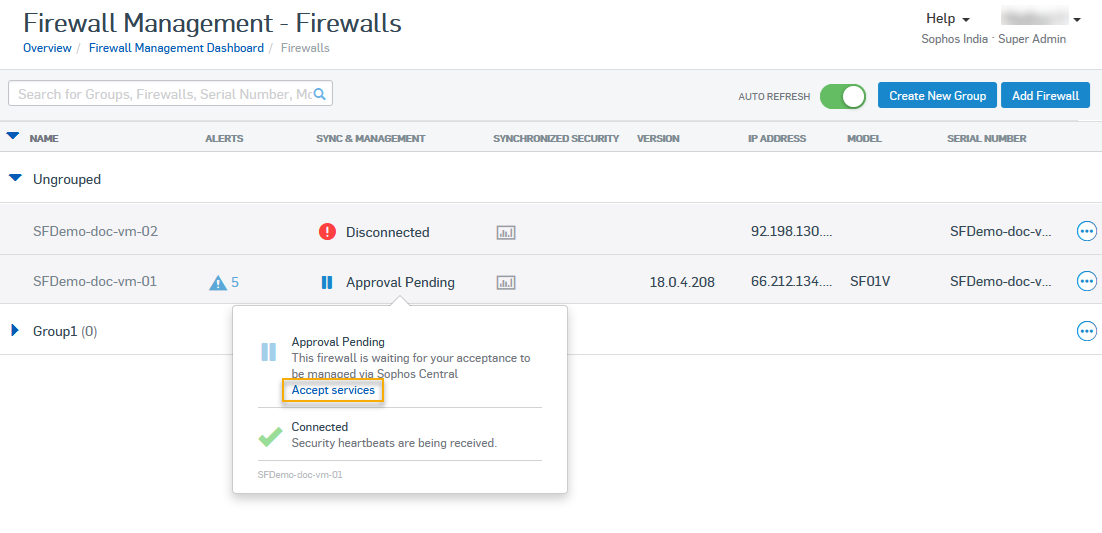Open synchronized security report icon for SFDemo-doc-vm-01
The image size is (1102, 533).
click(x=506, y=283)
